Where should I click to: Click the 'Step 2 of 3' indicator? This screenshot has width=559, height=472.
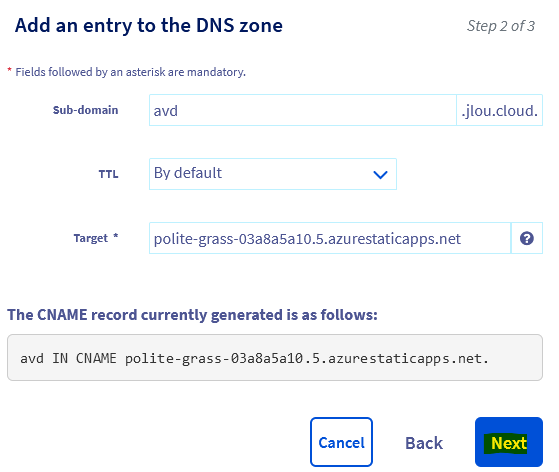(x=501, y=26)
